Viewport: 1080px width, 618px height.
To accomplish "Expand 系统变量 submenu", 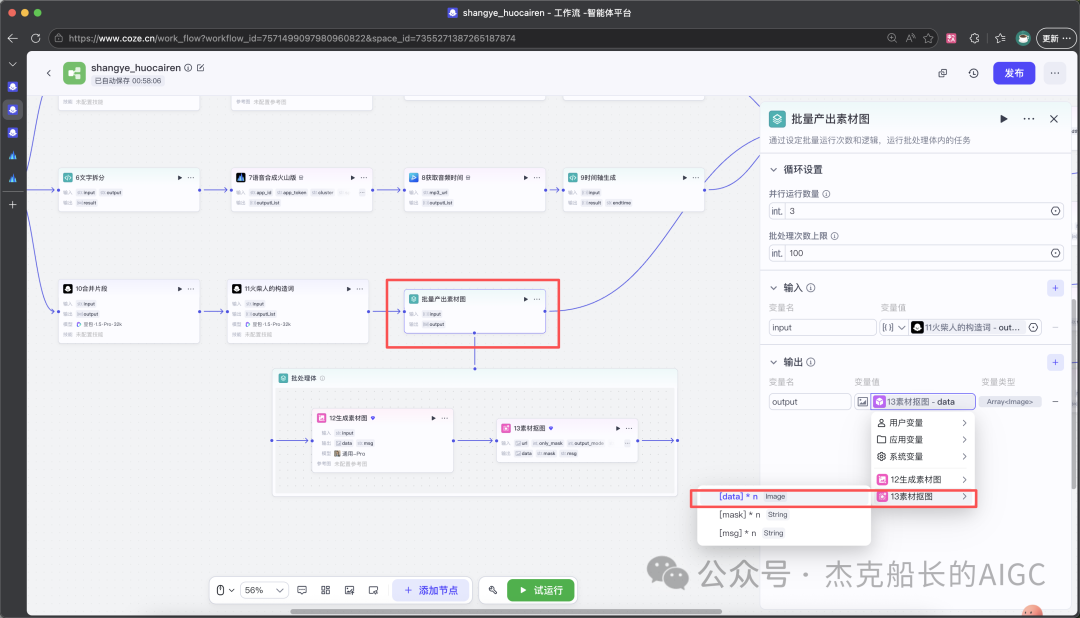I will click(922, 457).
